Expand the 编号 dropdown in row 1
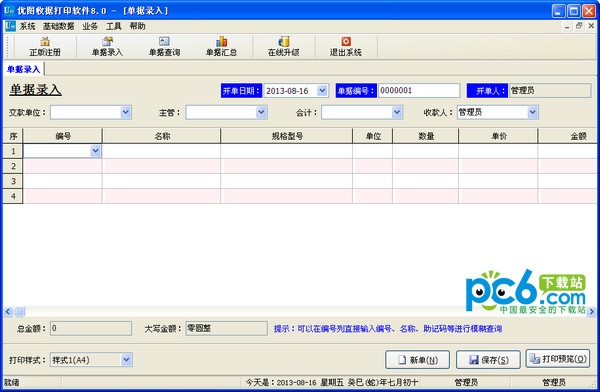Viewport: 600px width, 392px height. coord(95,151)
